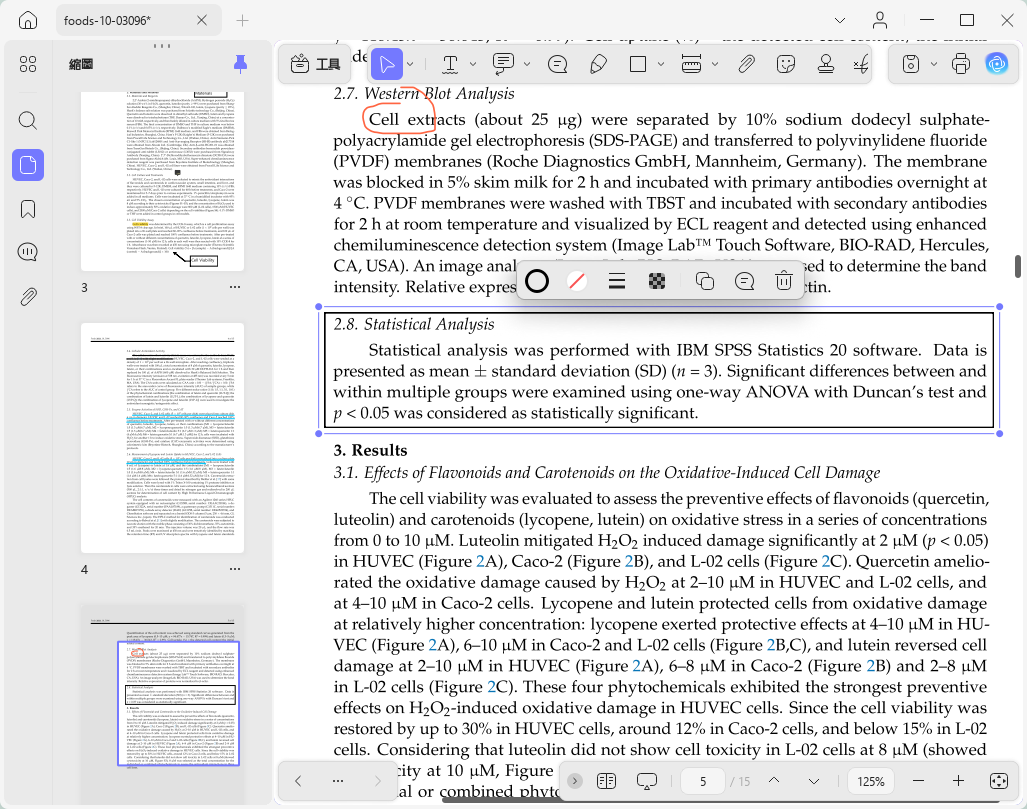Viewport: 1027px width, 809px height.
Task: Expand the text tool dropdown arrow
Action: 473,64
